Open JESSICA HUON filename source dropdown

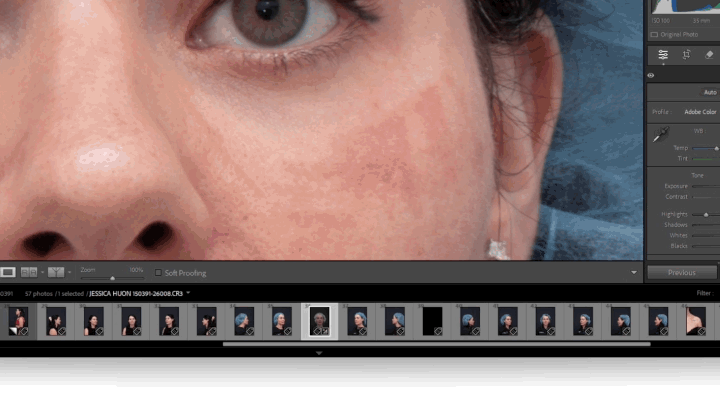(188, 293)
